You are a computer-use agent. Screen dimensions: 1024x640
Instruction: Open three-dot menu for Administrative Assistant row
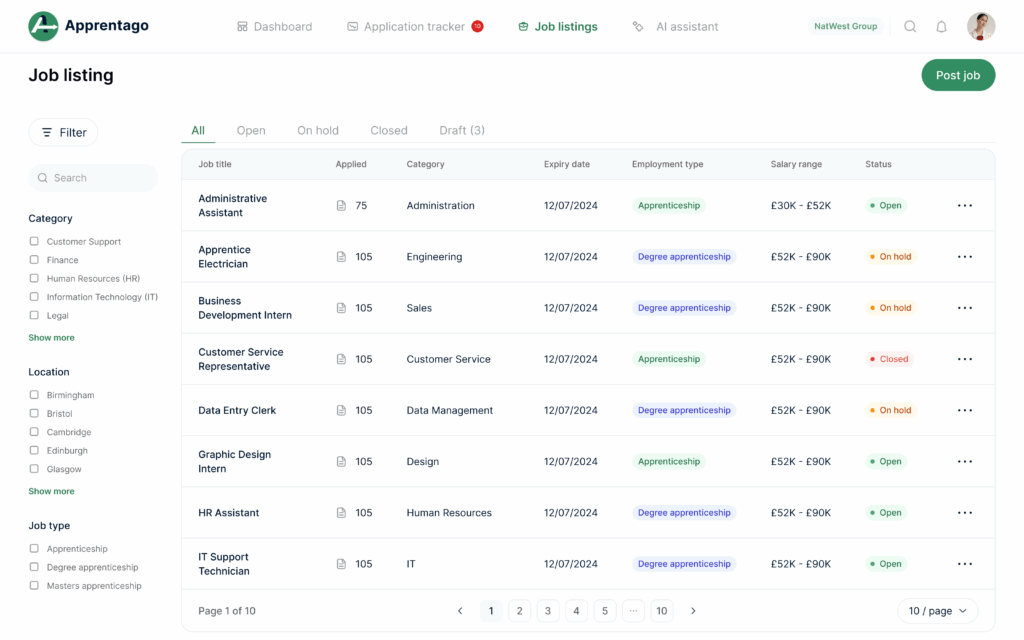click(x=964, y=206)
